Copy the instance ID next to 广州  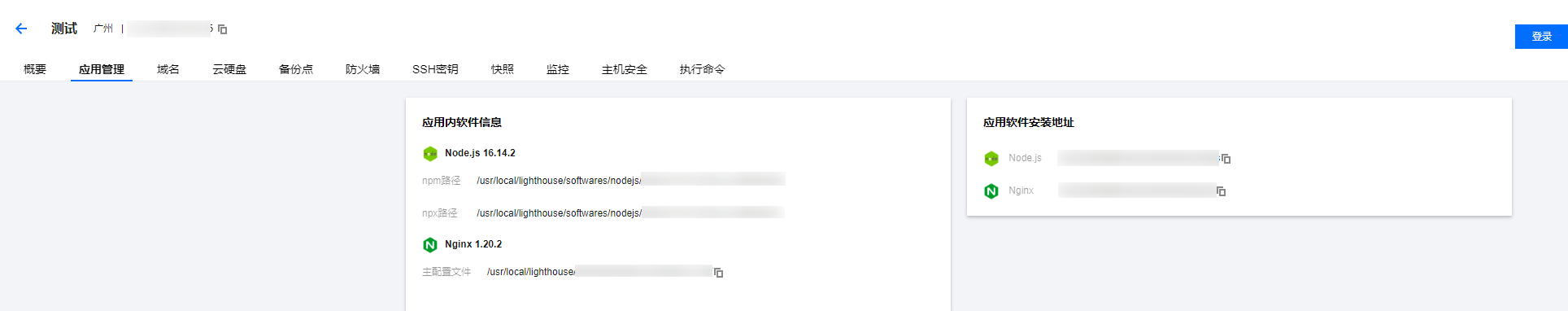(223, 29)
